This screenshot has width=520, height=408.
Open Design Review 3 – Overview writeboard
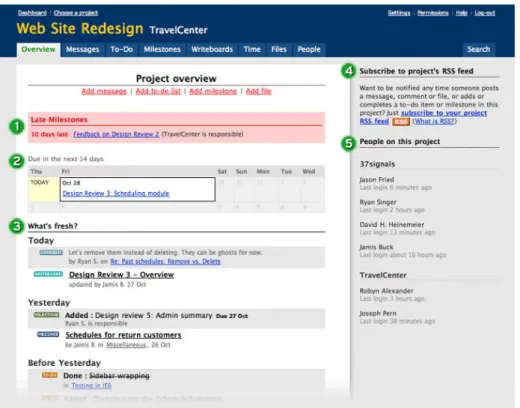coord(122,275)
